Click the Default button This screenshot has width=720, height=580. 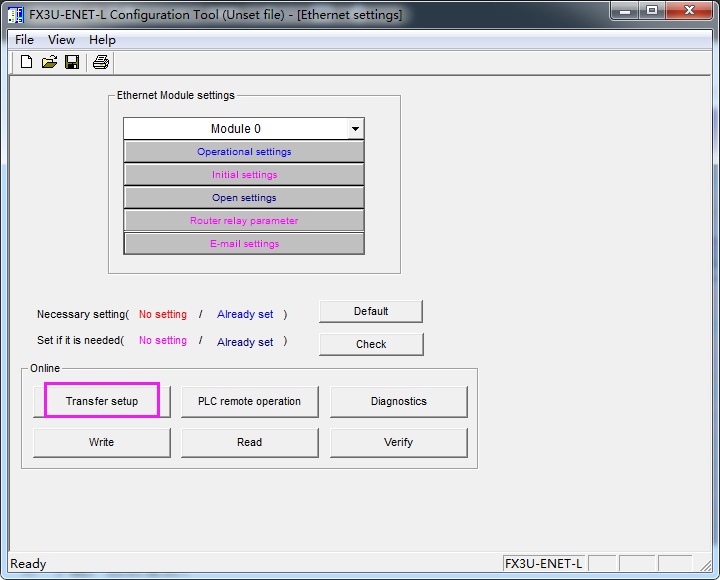pyautogui.click(x=371, y=311)
